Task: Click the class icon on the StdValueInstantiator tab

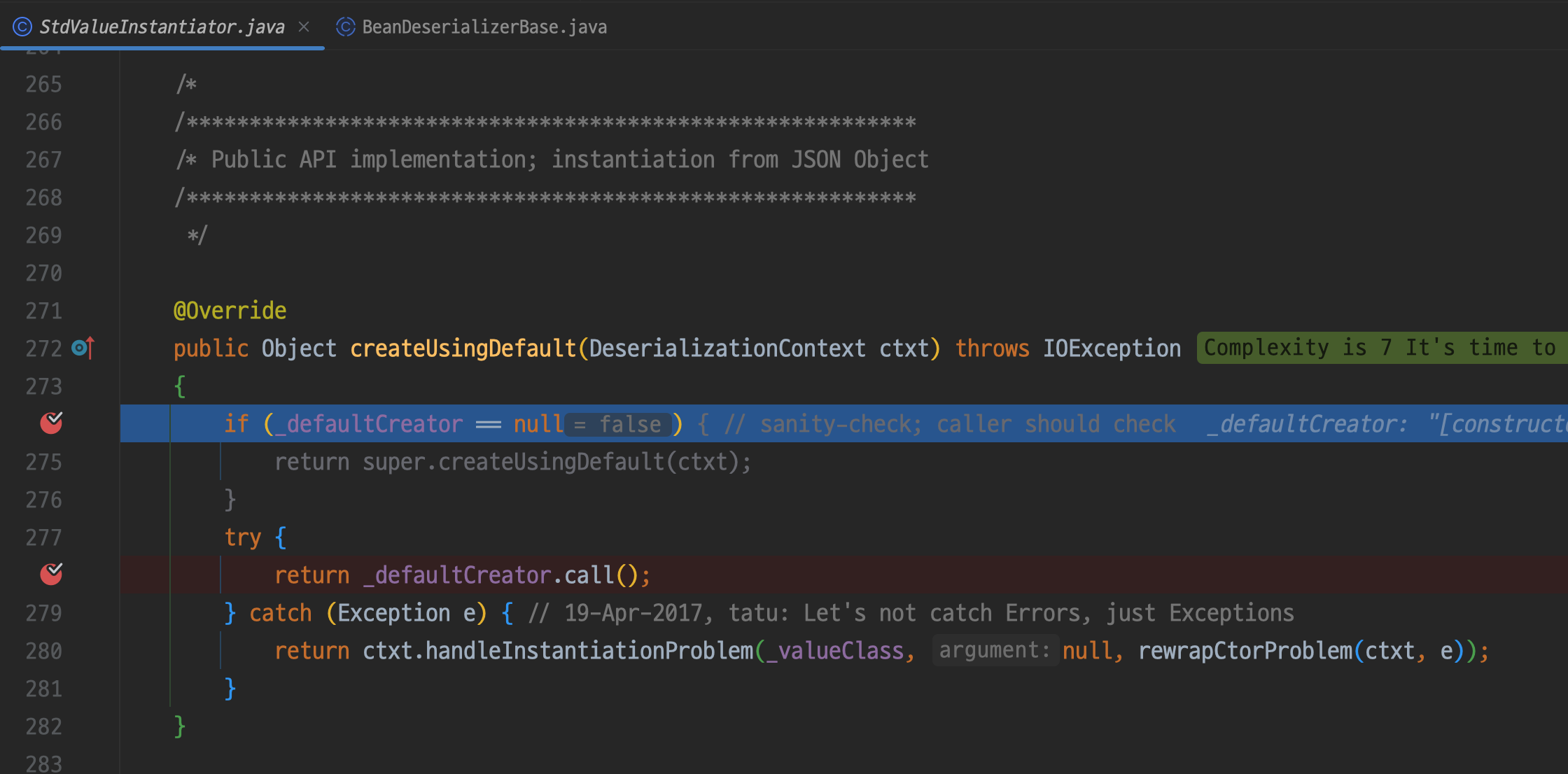Action: pos(22,27)
